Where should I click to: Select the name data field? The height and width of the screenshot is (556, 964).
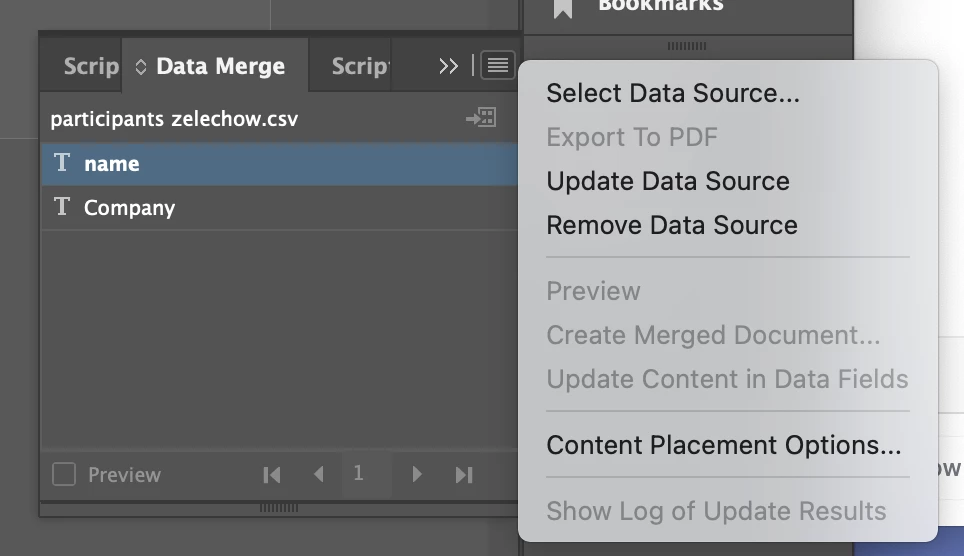coord(280,164)
